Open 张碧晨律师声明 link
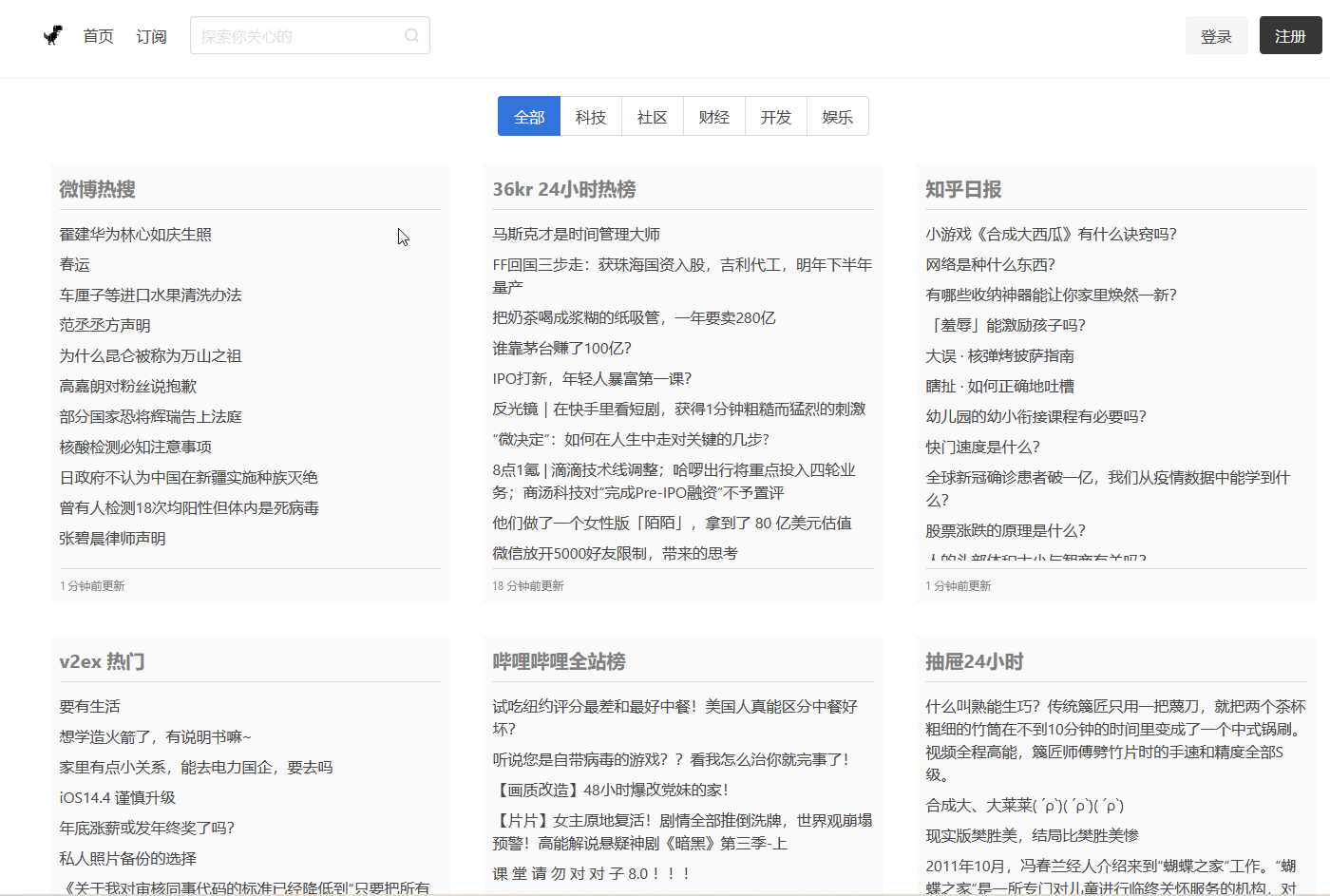 click(x=113, y=539)
